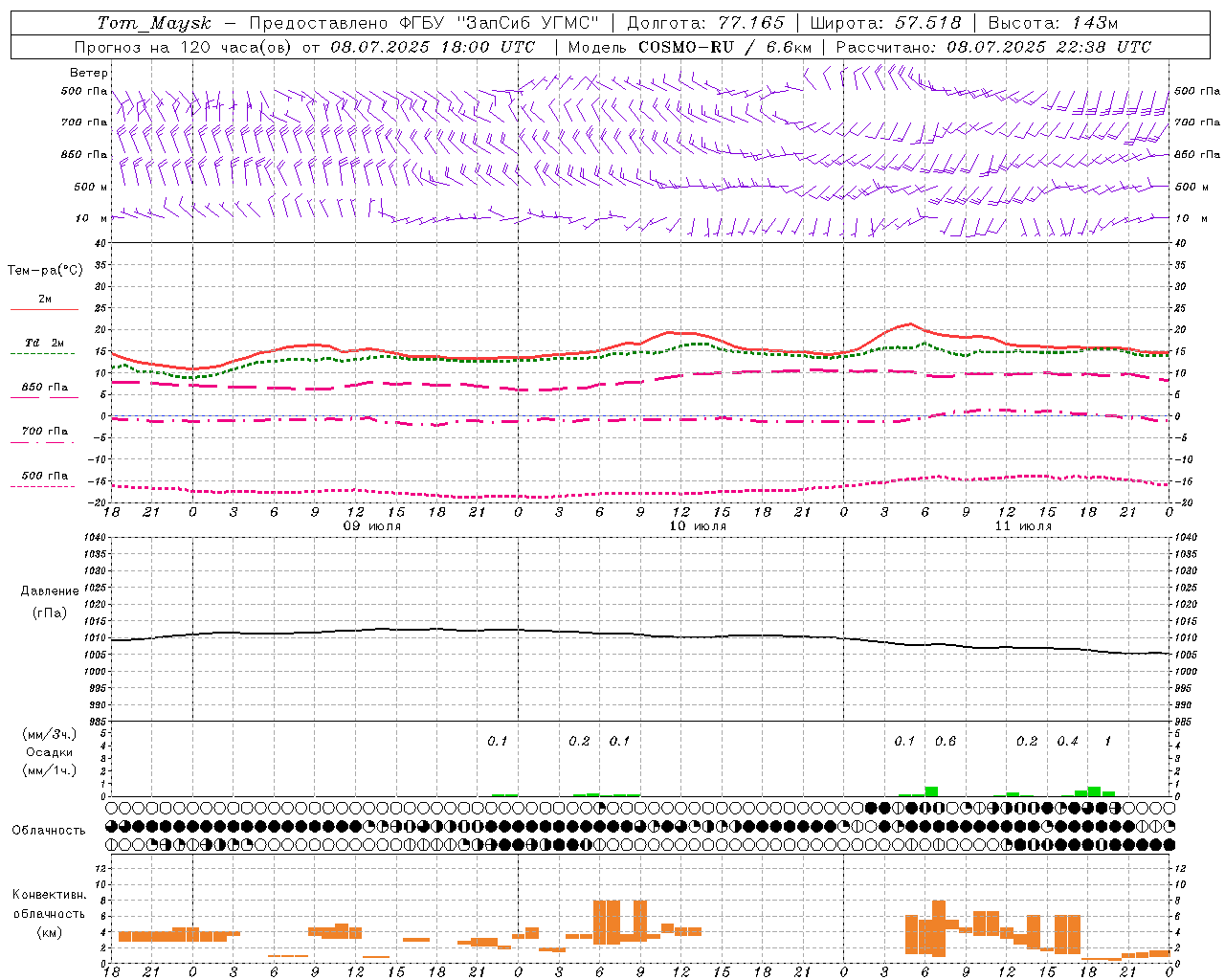This screenshot has height=980, width=1225.
Task: Click the "Тем-ра(°C)" temperature label
Action: click(45, 271)
